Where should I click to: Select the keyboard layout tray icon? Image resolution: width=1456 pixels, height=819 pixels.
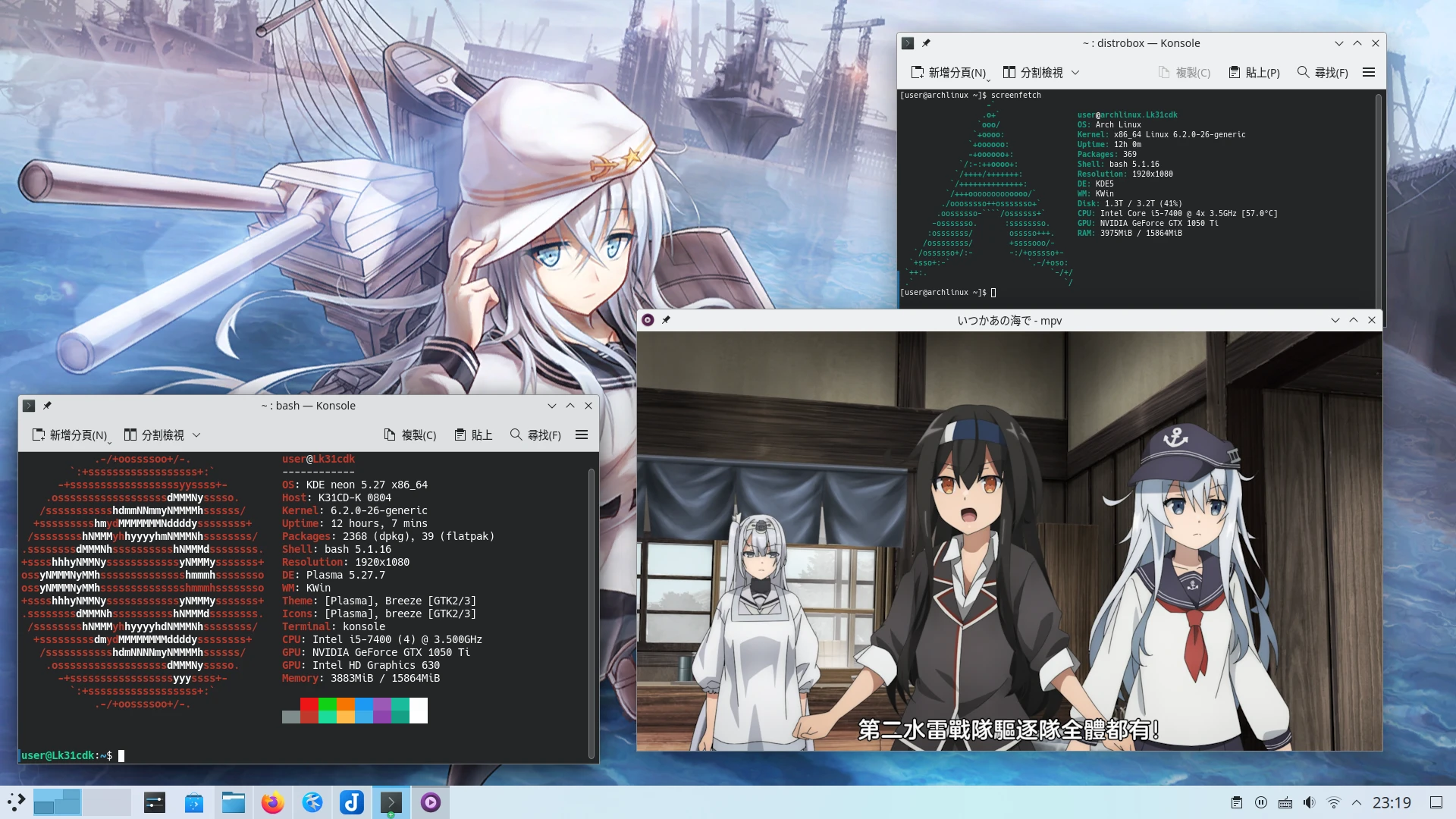click(x=1285, y=802)
